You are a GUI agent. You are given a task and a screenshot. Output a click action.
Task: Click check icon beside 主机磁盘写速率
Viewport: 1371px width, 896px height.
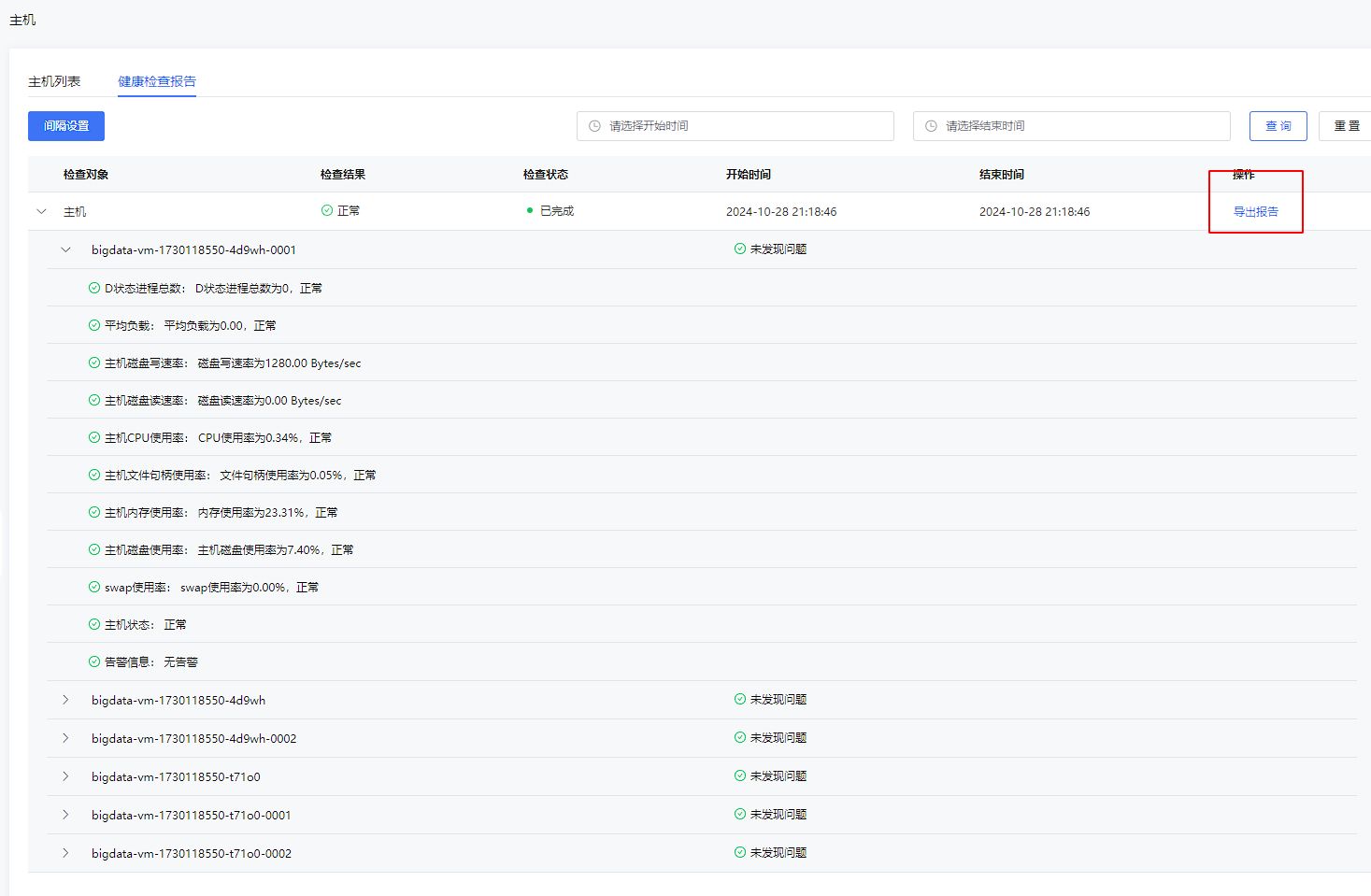coord(94,363)
